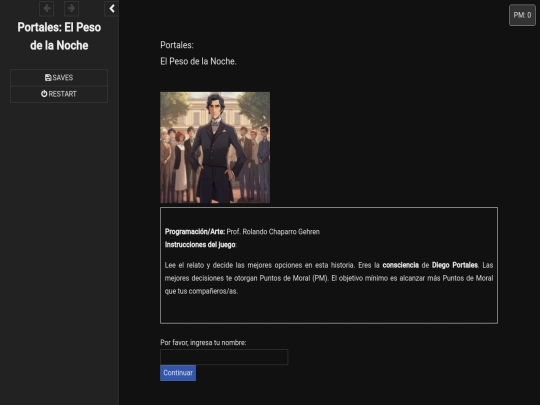Image resolution: width=540 pixels, height=405 pixels.
Task: Click the 'El Peso de la Noche.' subtitle
Action: click(198, 61)
